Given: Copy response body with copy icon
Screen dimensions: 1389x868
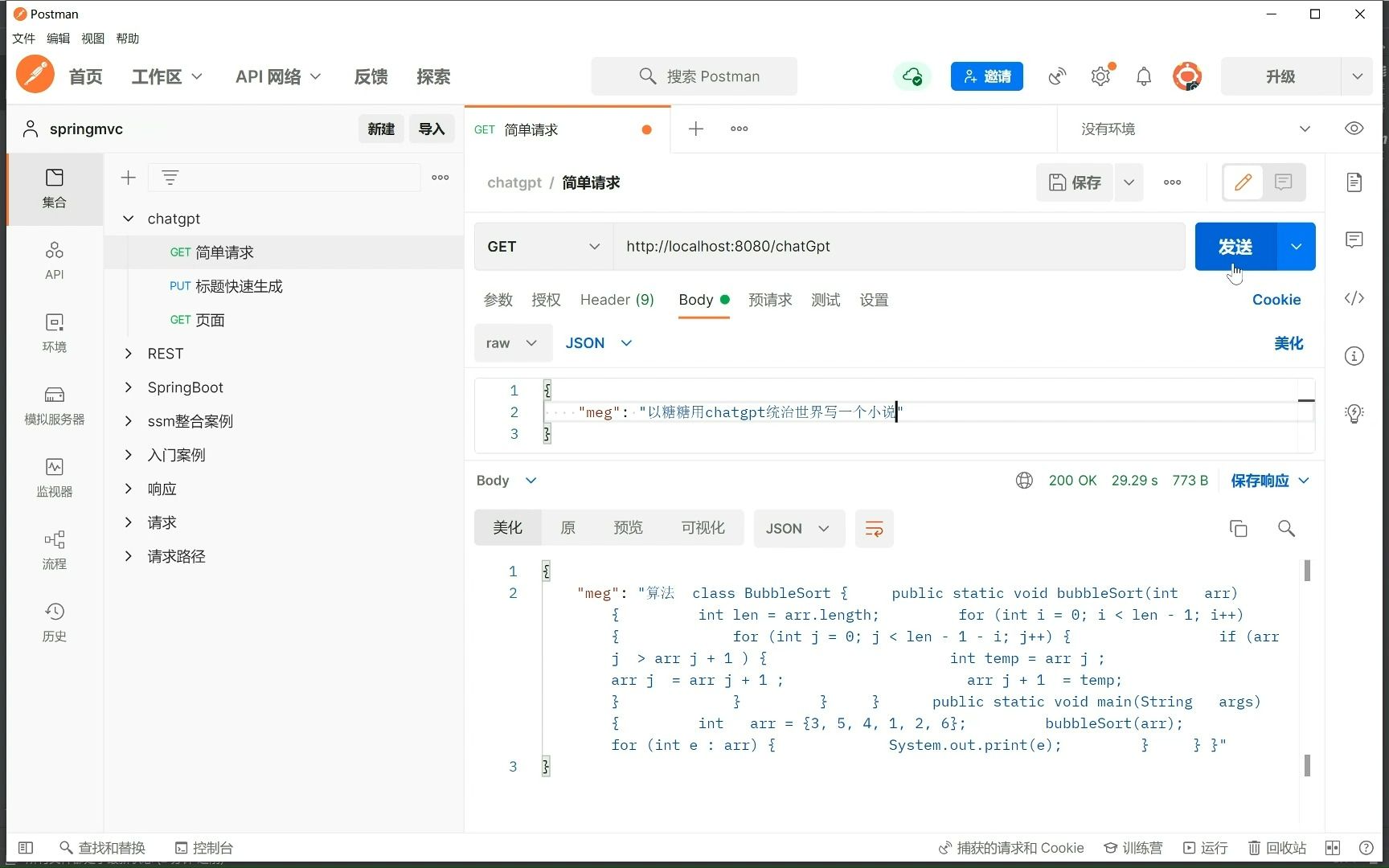Looking at the screenshot, I should pos(1239,529).
